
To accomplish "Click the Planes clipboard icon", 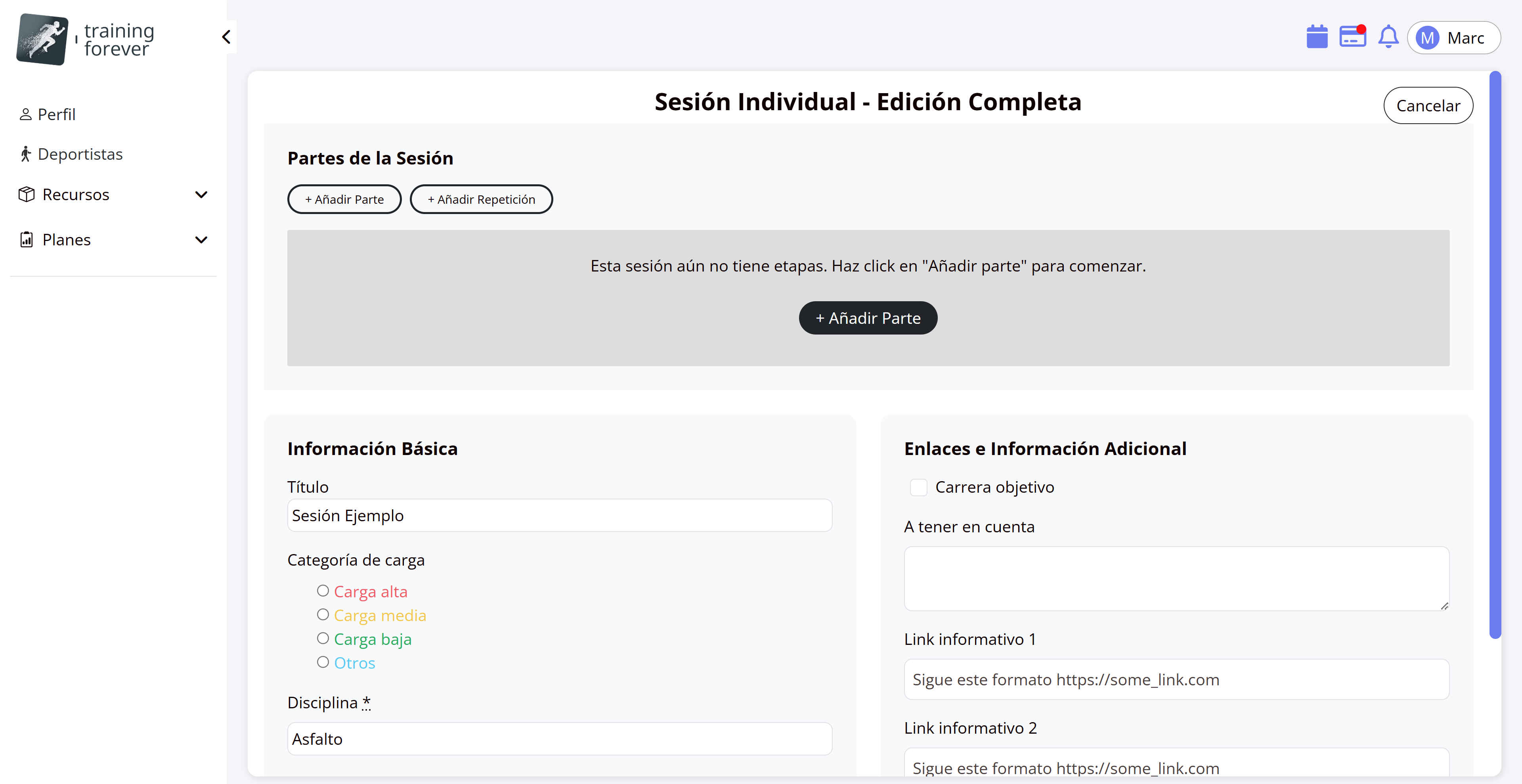I will [x=27, y=240].
